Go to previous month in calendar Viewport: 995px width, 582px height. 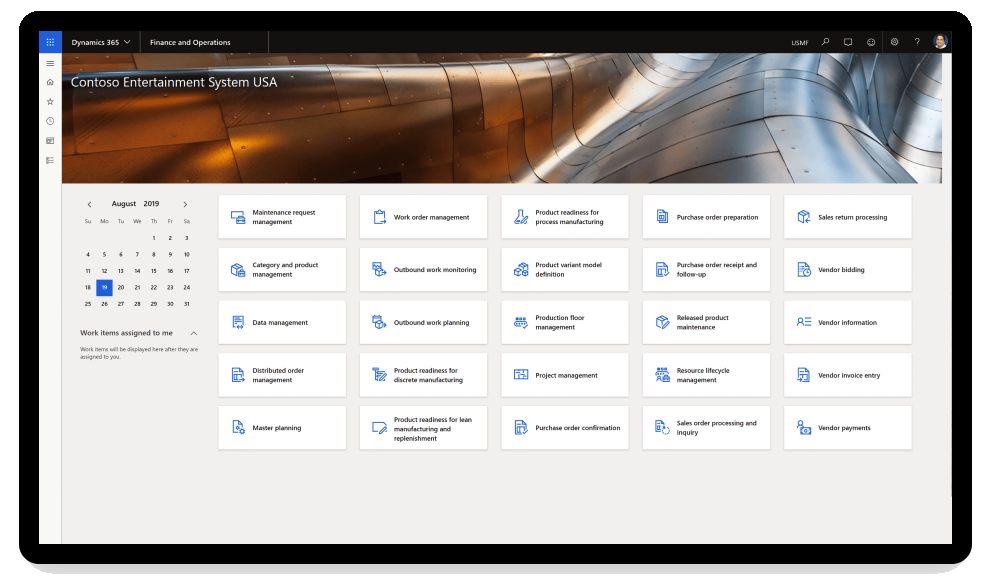(x=89, y=204)
